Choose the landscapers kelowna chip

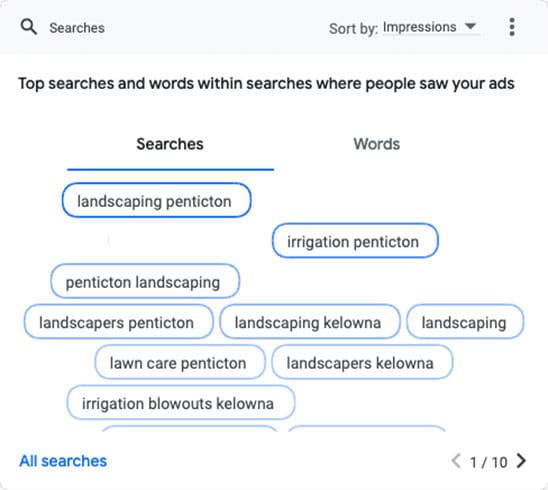[362, 362]
